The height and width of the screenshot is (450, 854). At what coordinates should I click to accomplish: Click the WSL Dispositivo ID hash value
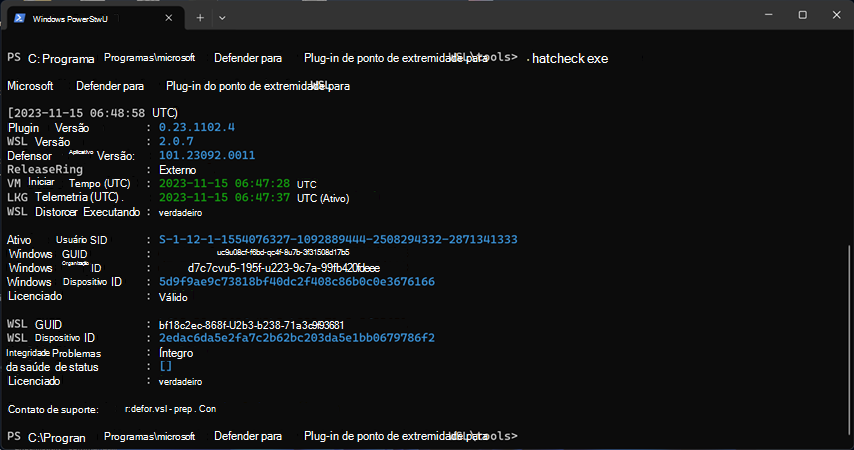pyautogui.click(x=297, y=338)
